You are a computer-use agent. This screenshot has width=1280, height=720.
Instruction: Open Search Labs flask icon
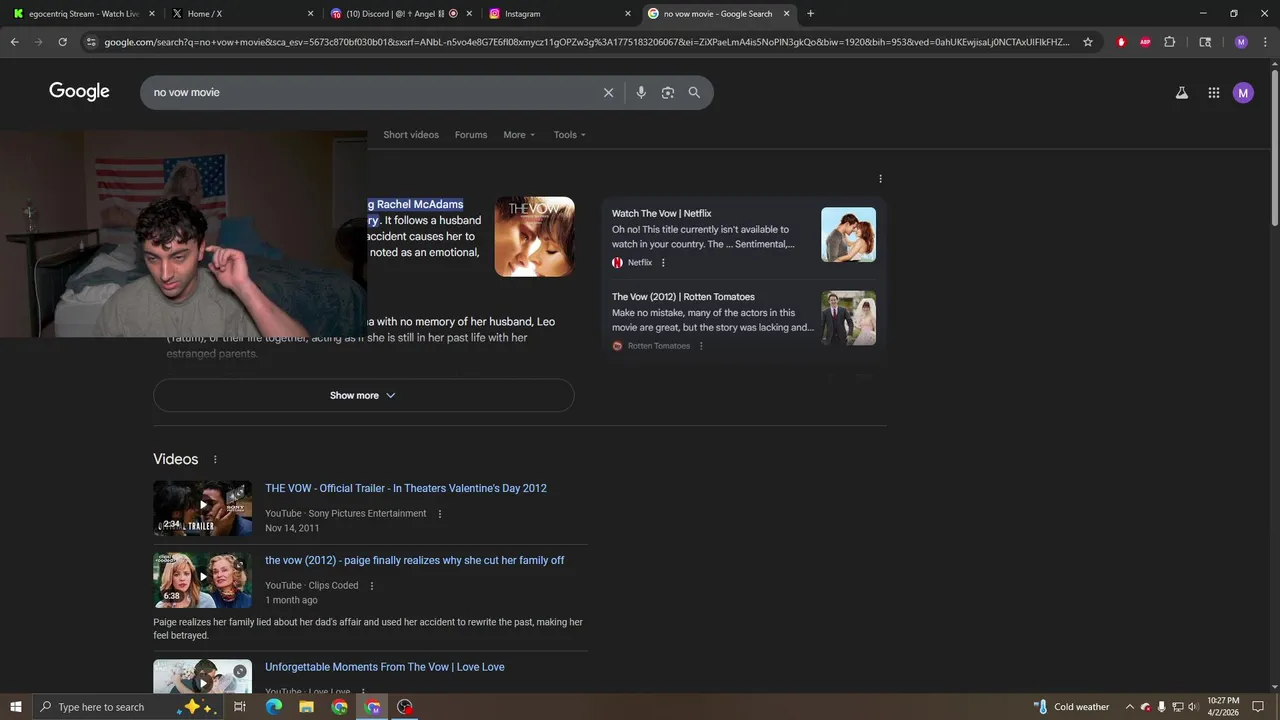[x=1181, y=93]
